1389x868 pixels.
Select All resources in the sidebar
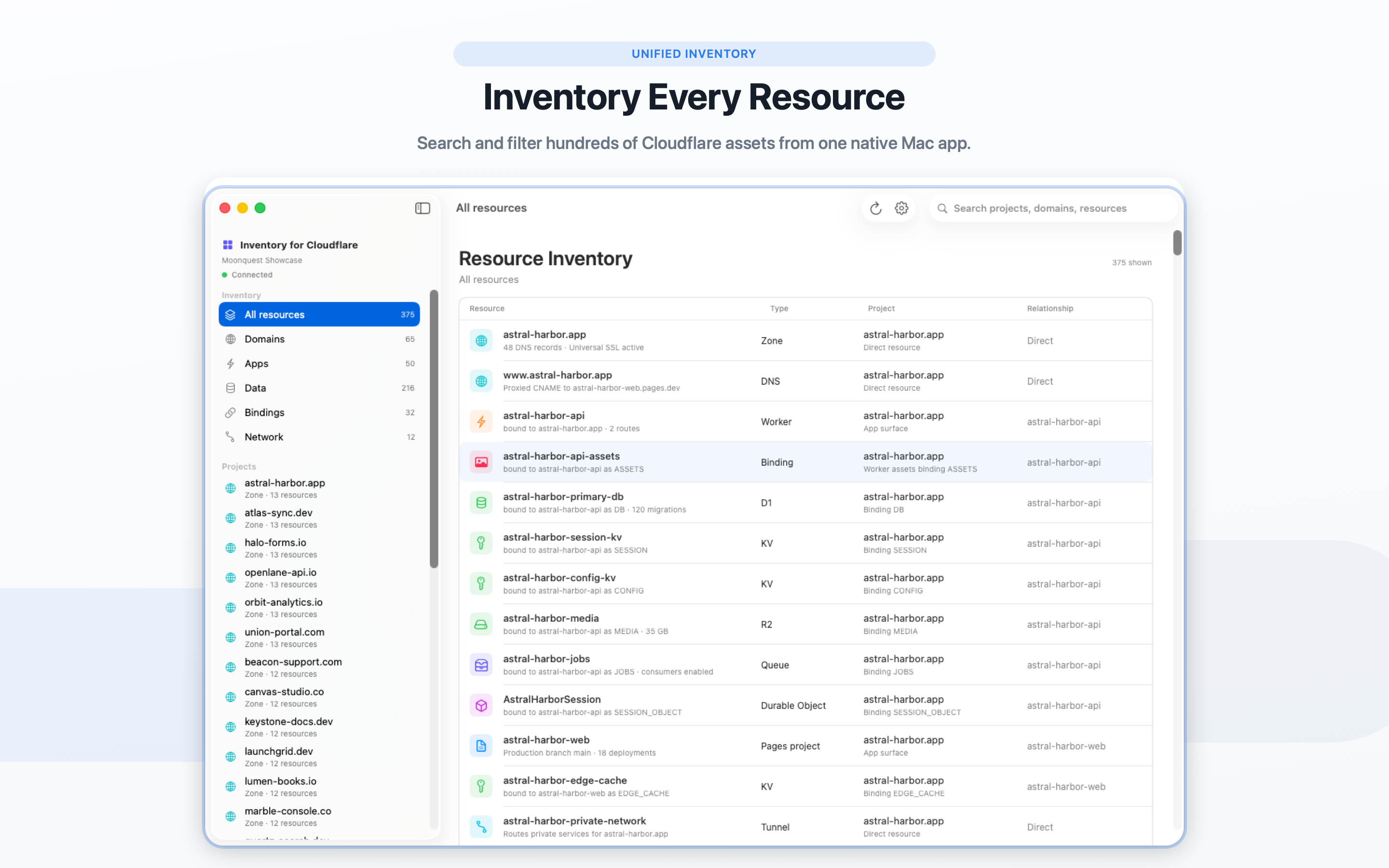[319, 314]
